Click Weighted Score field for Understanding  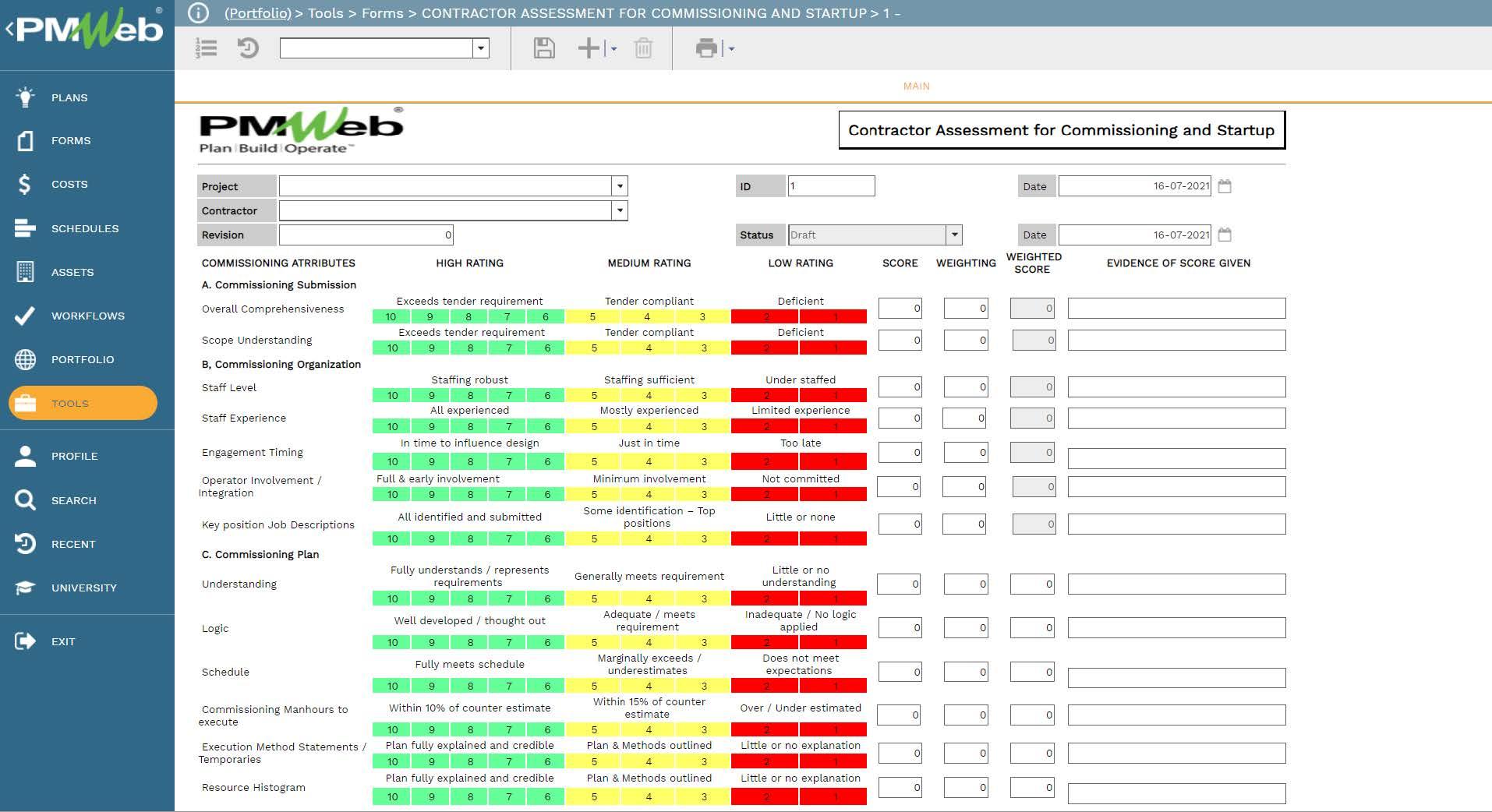click(1032, 584)
